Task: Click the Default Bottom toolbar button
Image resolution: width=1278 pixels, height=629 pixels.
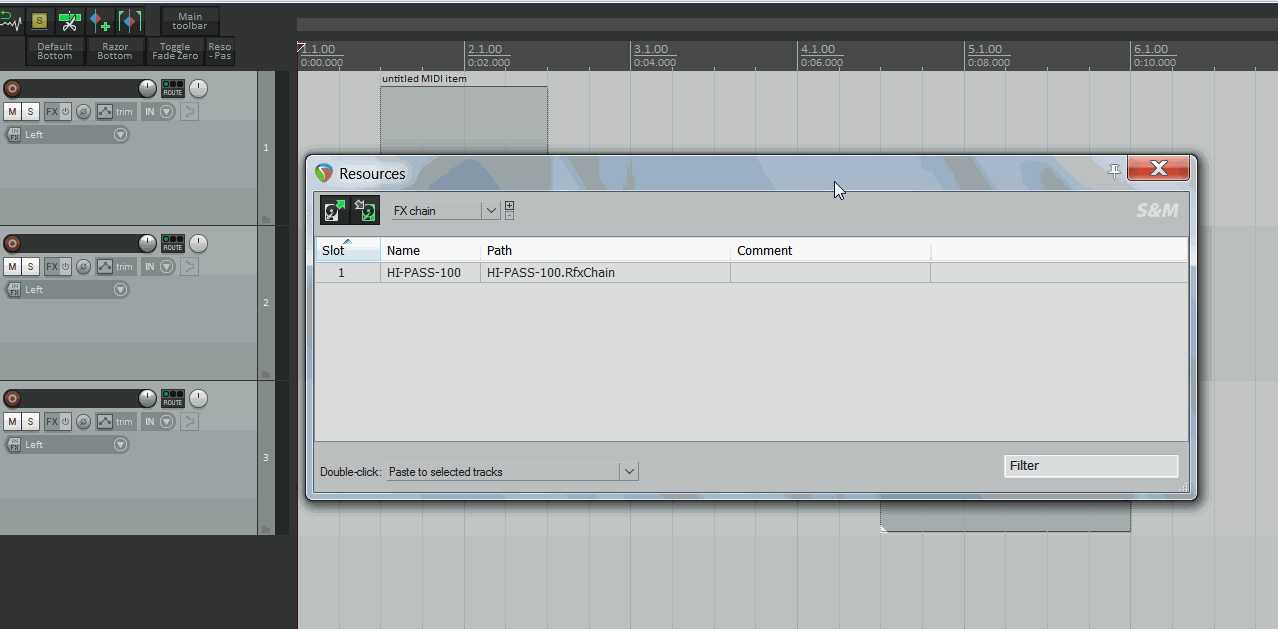Action: (x=55, y=51)
